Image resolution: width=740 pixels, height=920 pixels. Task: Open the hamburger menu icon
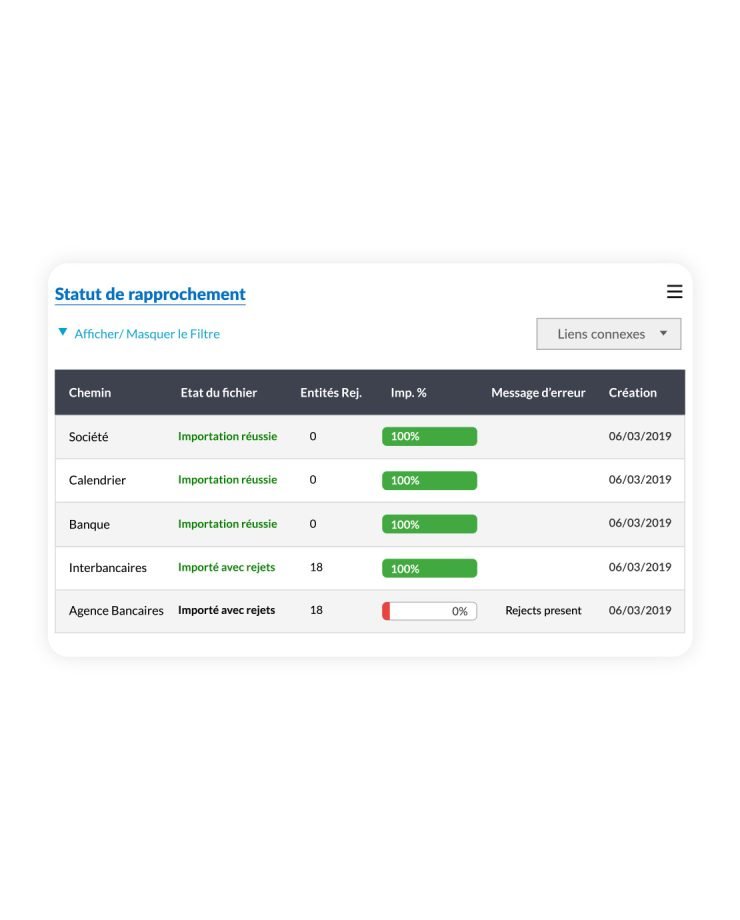point(674,292)
